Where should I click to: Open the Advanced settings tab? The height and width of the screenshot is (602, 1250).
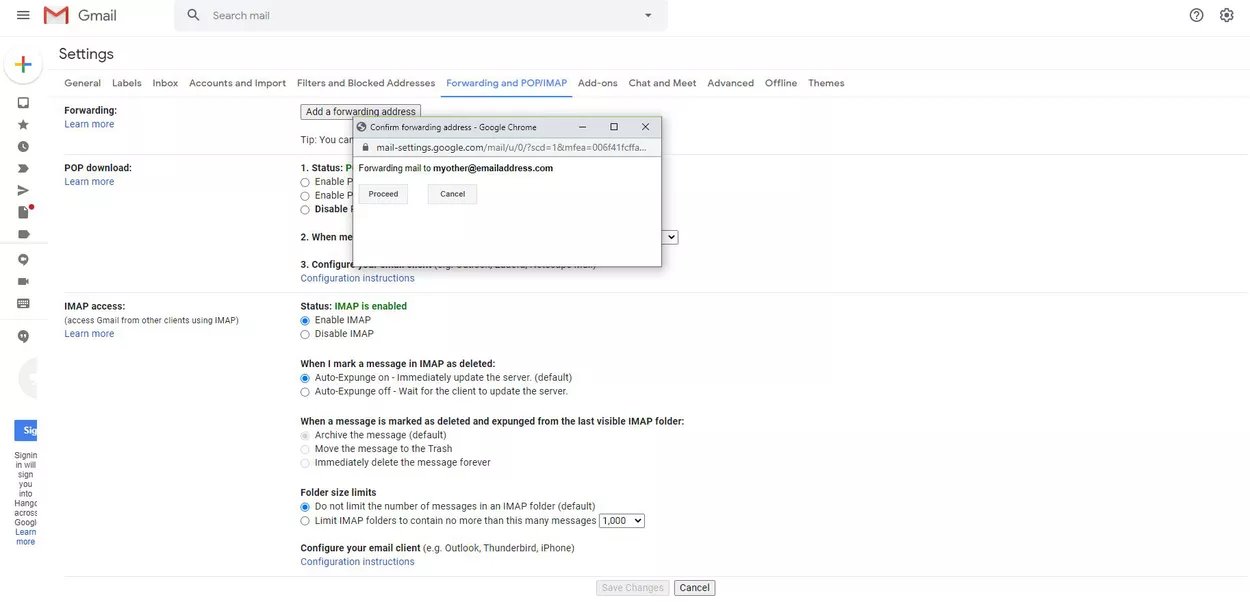pyautogui.click(x=730, y=83)
